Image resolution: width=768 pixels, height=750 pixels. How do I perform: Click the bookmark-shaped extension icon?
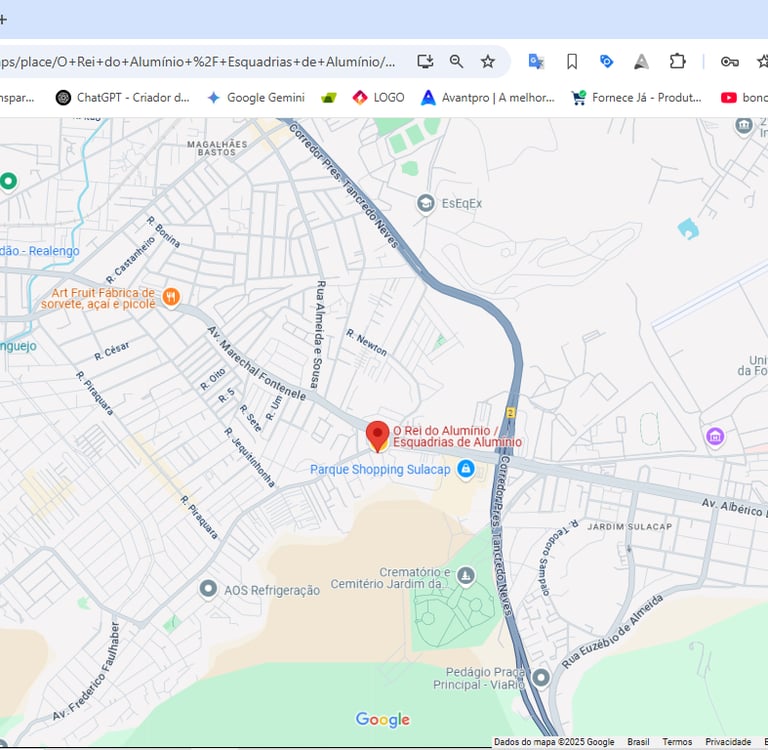pos(572,62)
